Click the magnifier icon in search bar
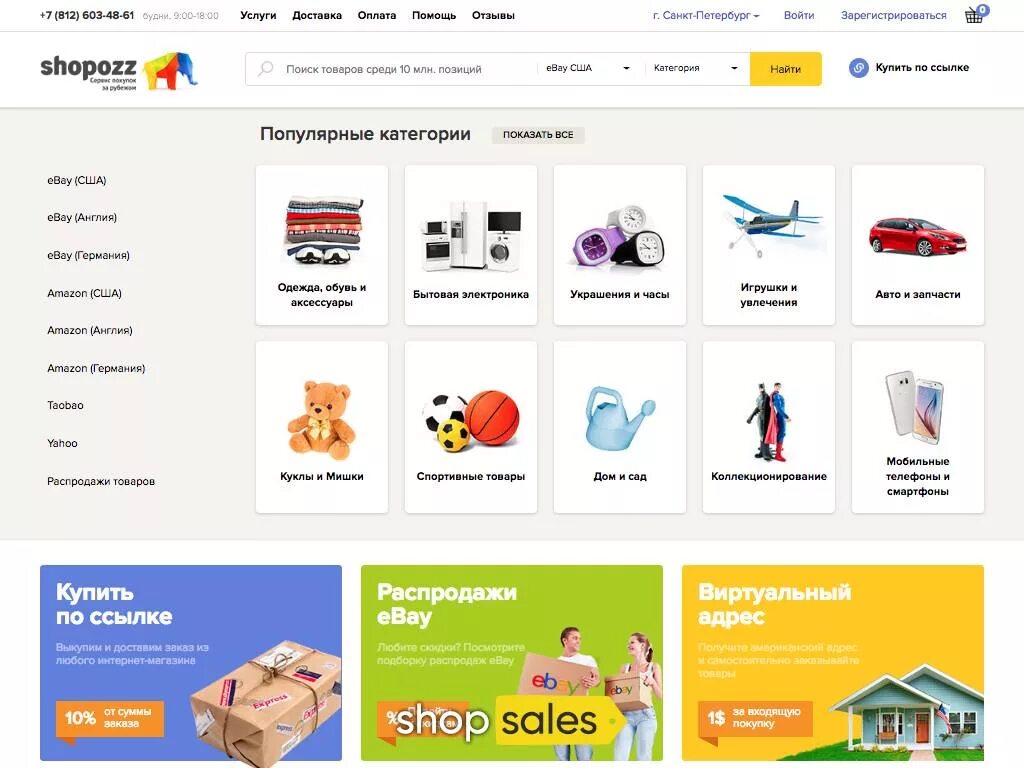Image resolution: width=1024 pixels, height=768 pixels. 266,69
